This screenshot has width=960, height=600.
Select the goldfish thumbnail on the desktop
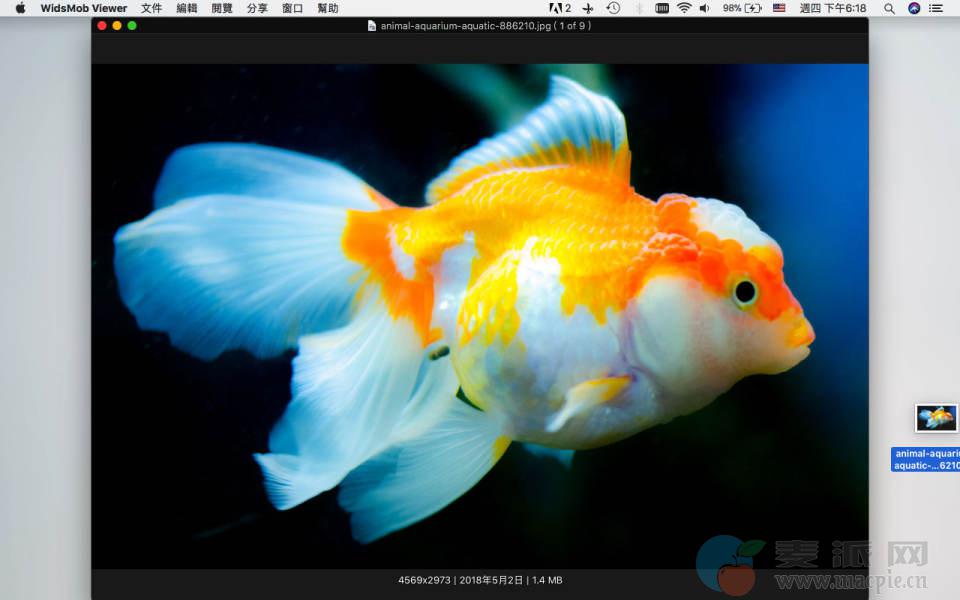pyautogui.click(x=936, y=418)
